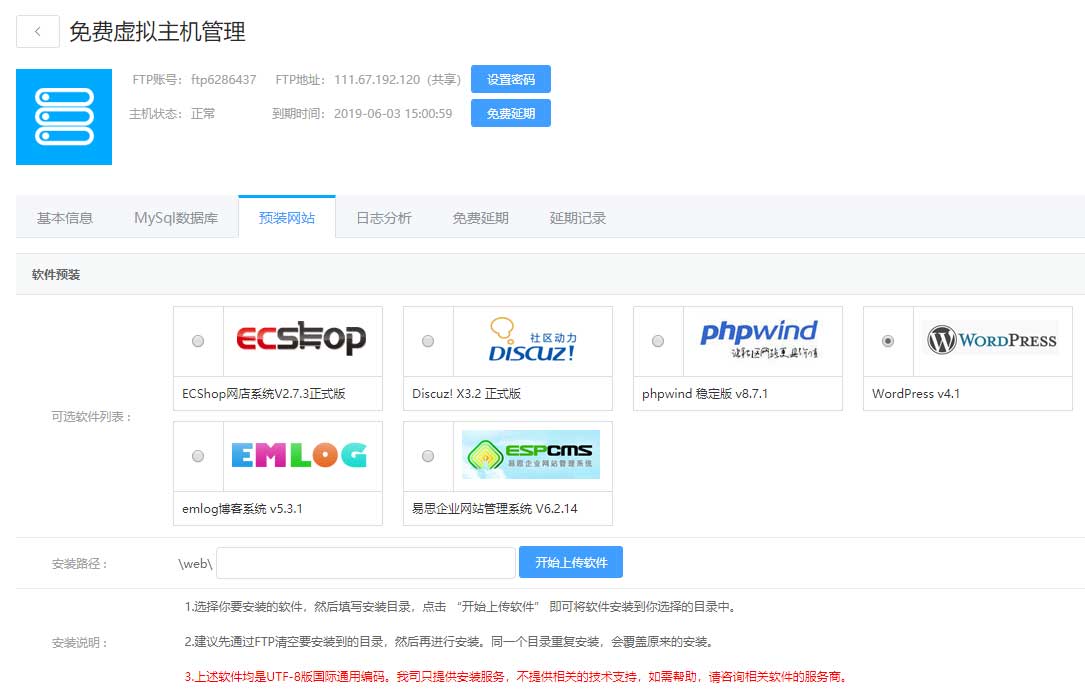Click the WordPress v4.1 label
1085x692 pixels.
(x=915, y=393)
